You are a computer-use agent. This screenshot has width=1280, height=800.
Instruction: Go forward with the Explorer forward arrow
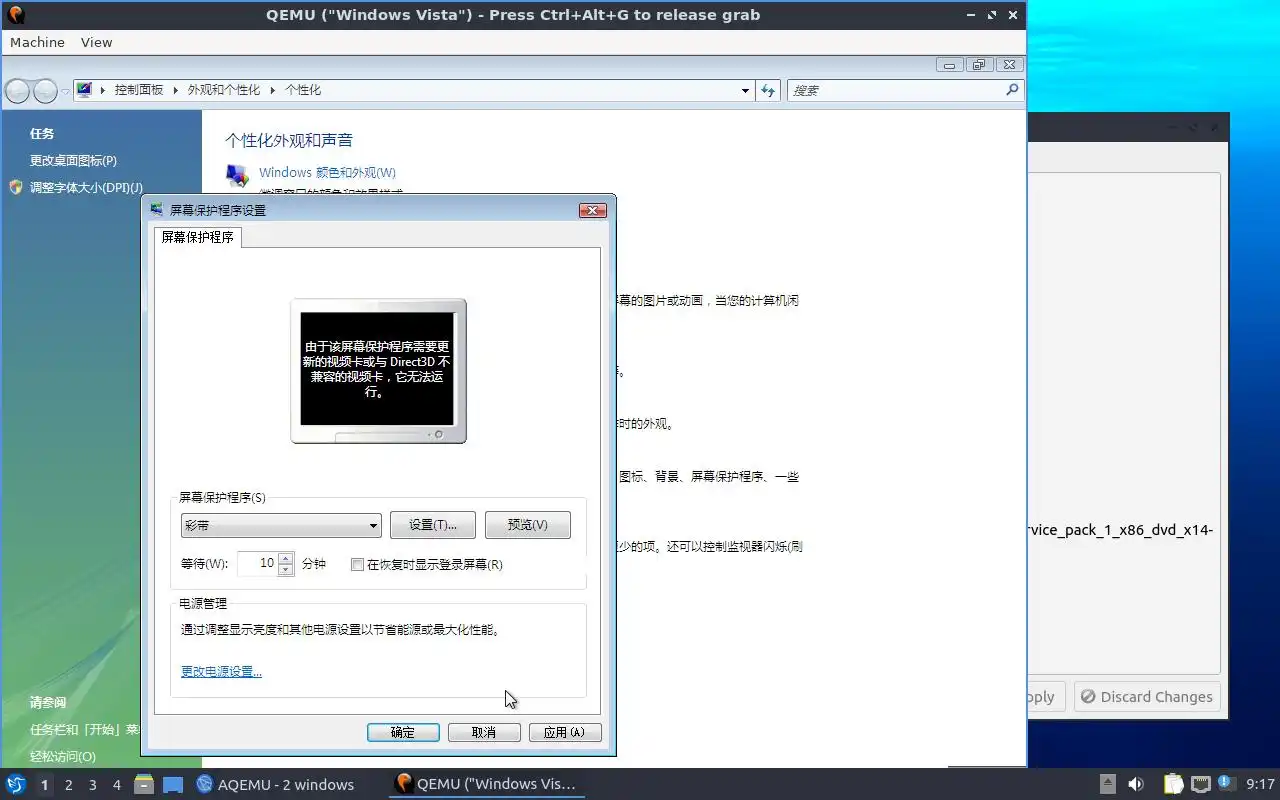click(x=45, y=91)
